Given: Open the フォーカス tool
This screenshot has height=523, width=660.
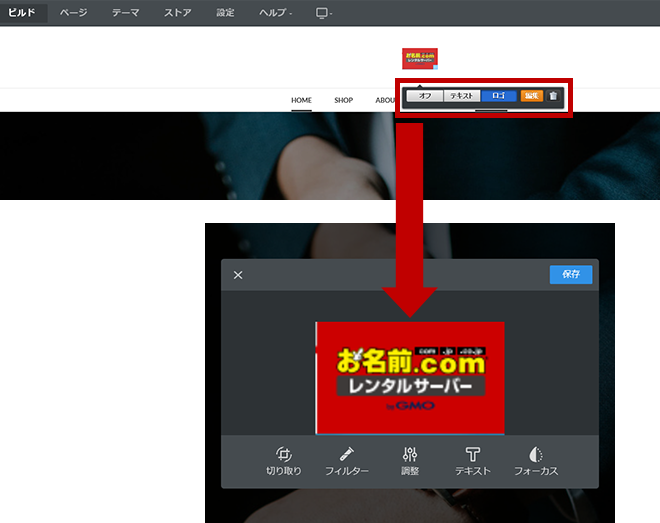Looking at the screenshot, I should tap(536, 462).
